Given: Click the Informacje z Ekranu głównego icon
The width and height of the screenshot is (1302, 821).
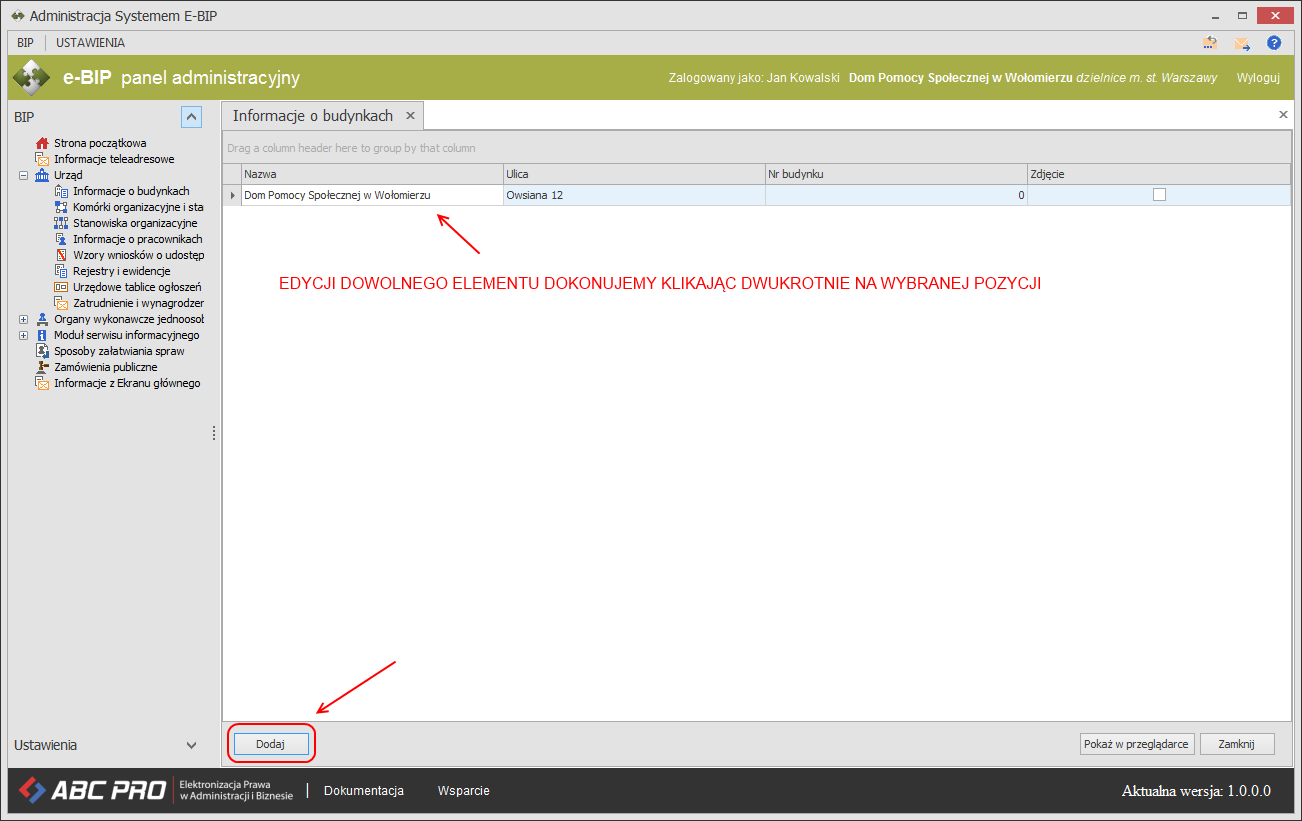Looking at the screenshot, I should pyautogui.click(x=42, y=383).
